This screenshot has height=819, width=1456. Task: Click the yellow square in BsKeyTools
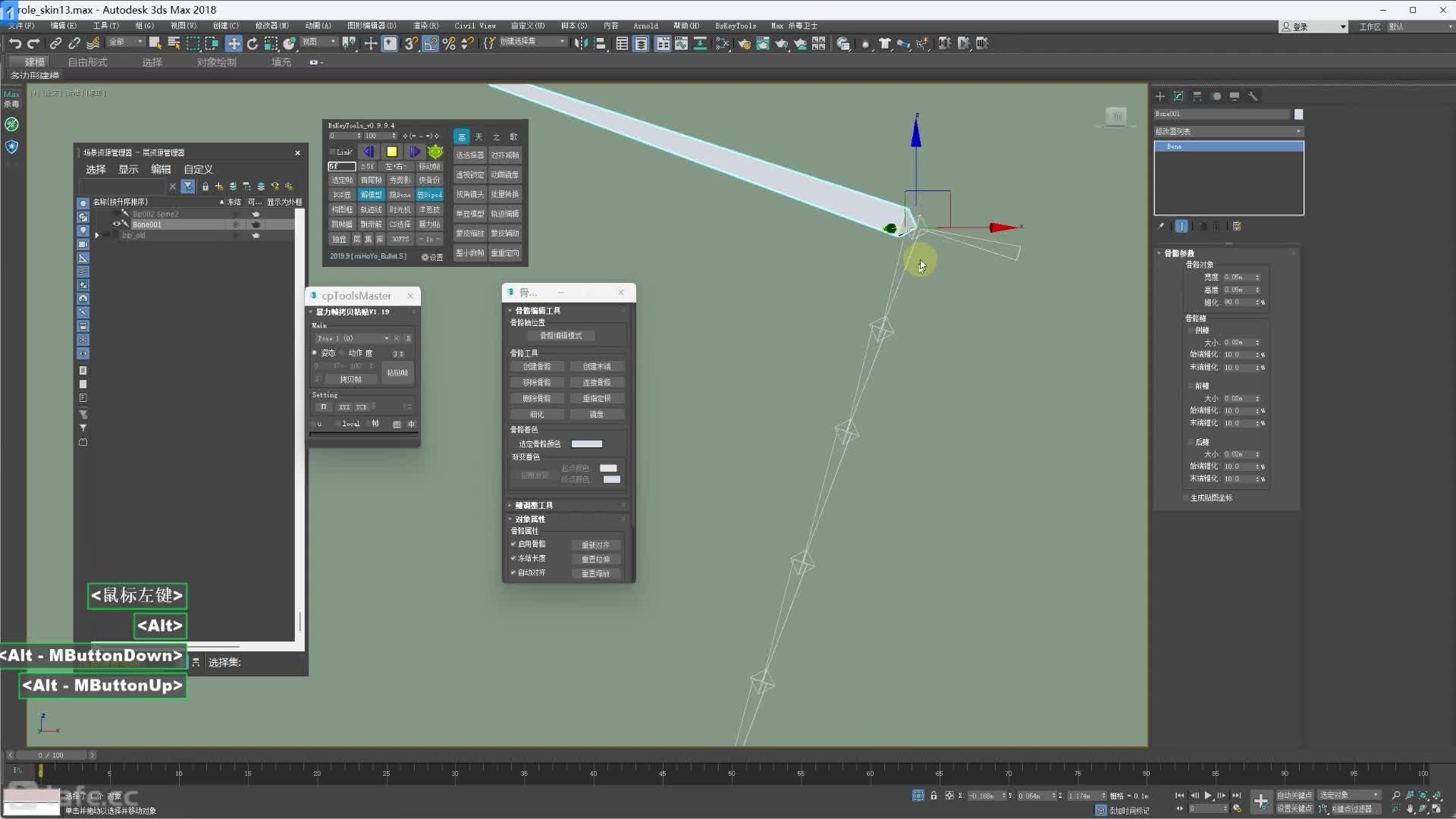pos(392,152)
